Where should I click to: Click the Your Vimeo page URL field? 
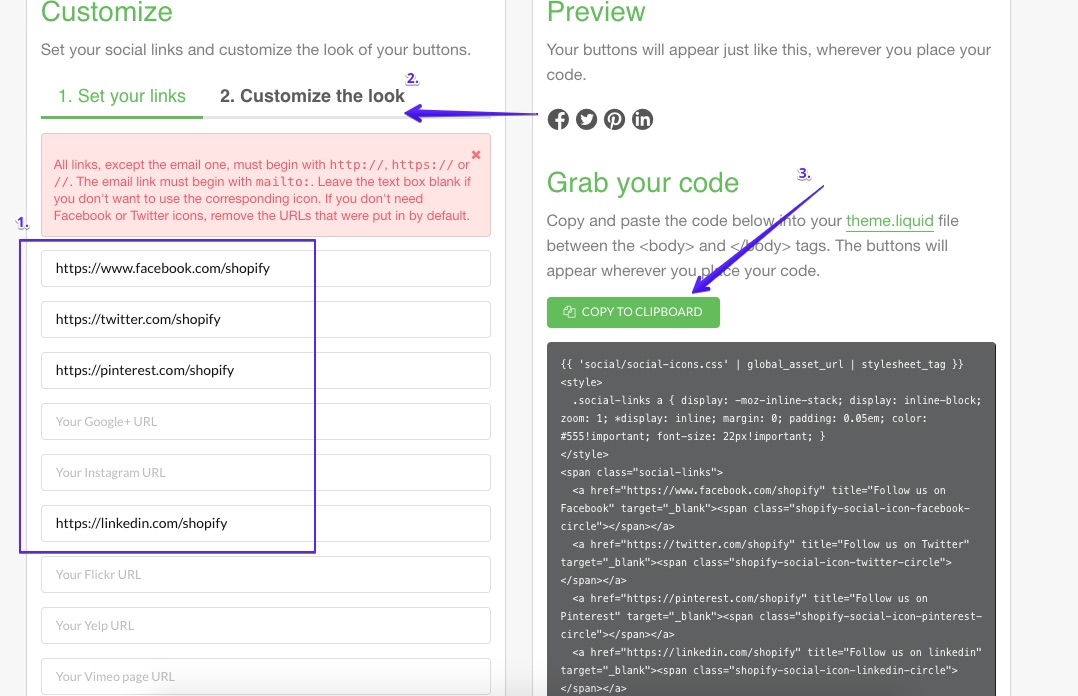tap(265, 677)
